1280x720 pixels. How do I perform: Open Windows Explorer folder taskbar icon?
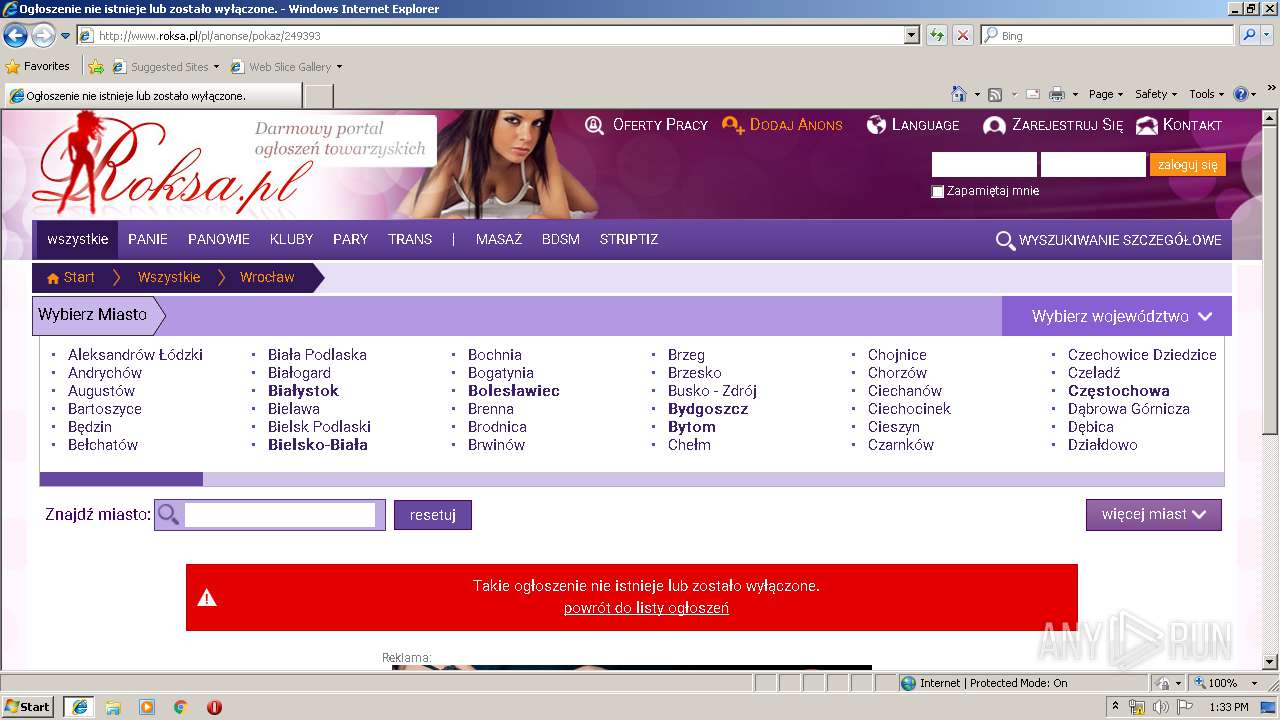(x=113, y=707)
